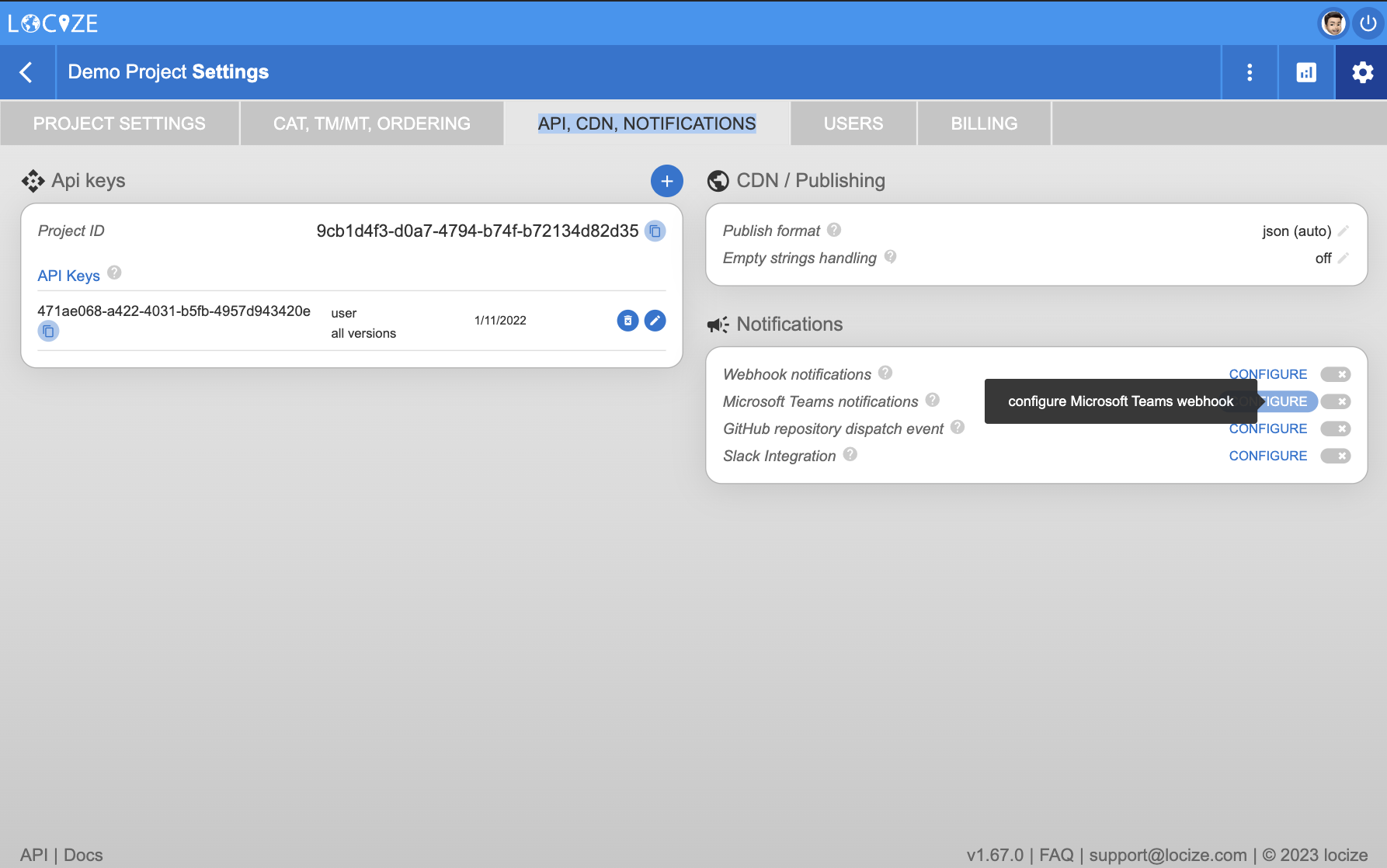The width and height of the screenshot is (1387, 868).
Task: Click Configure for Slack Integration
Action: [x=1267, y=456]
